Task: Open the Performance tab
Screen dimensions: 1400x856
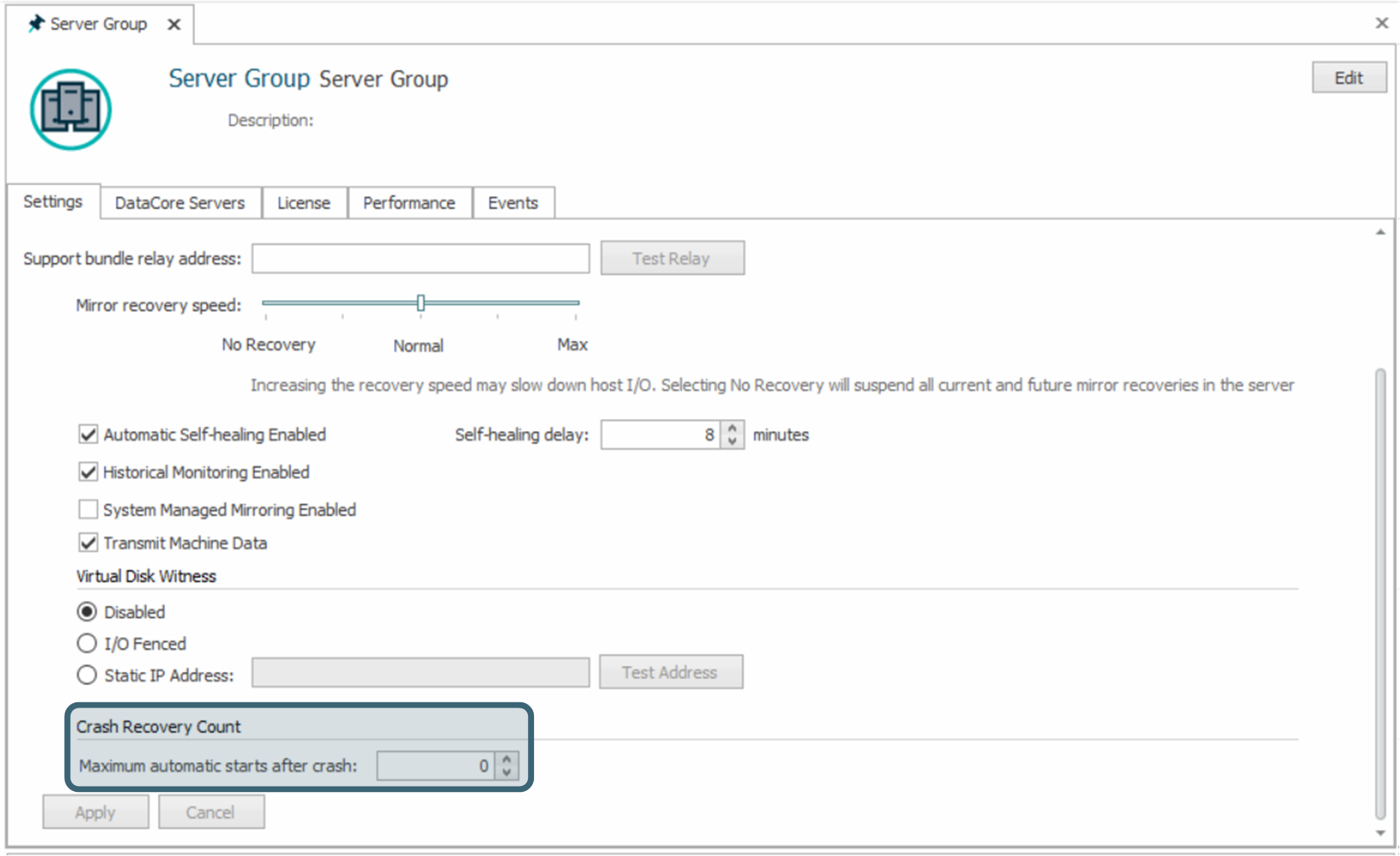Action: (409, 203)
